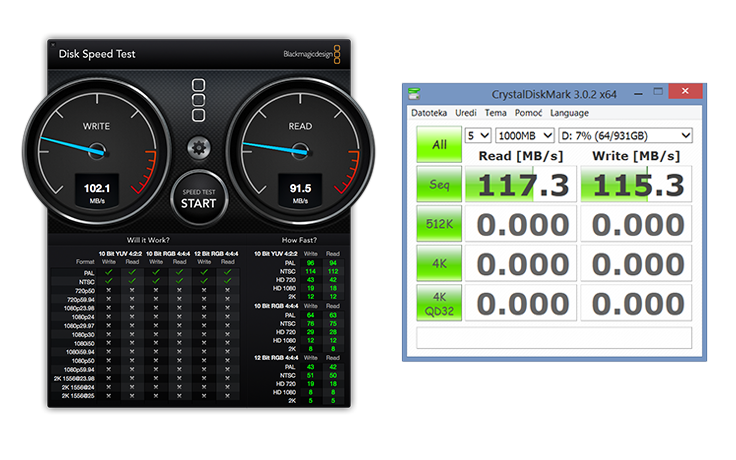Viewport: 736px width, 460px height.
Task: Open the test count dropdown showing 5
Action: (x=478, y=136)
